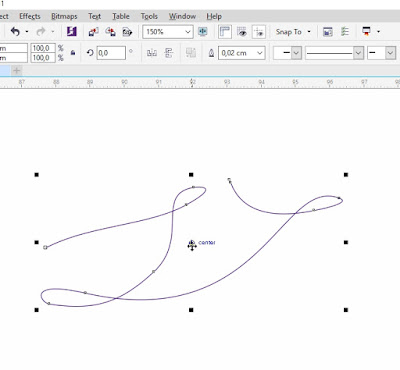Open the Table menu
Image resolution: width=400 pixels, height=370 pixels.
click(121, 16)
